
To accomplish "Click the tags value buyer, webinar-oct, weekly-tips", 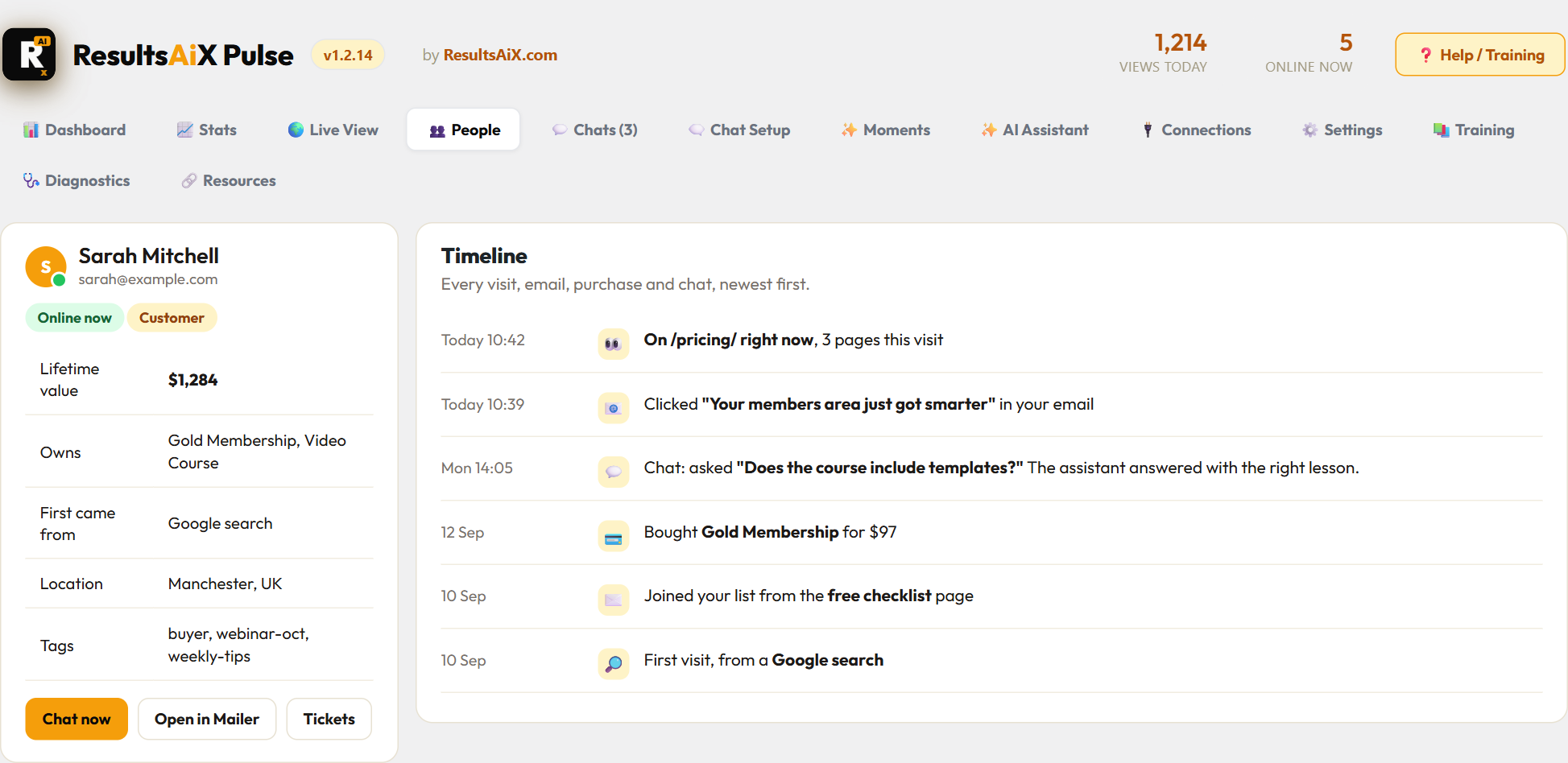I will tap(238, 645).
